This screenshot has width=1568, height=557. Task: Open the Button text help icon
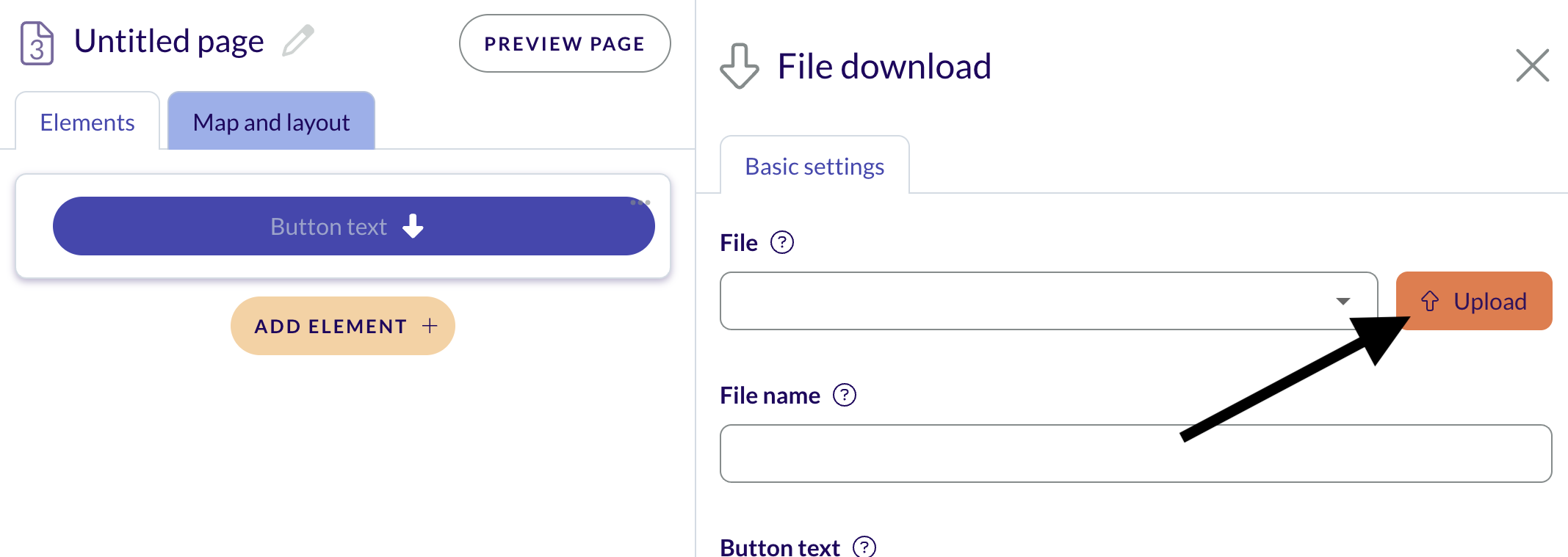click(x=864, y=547)
